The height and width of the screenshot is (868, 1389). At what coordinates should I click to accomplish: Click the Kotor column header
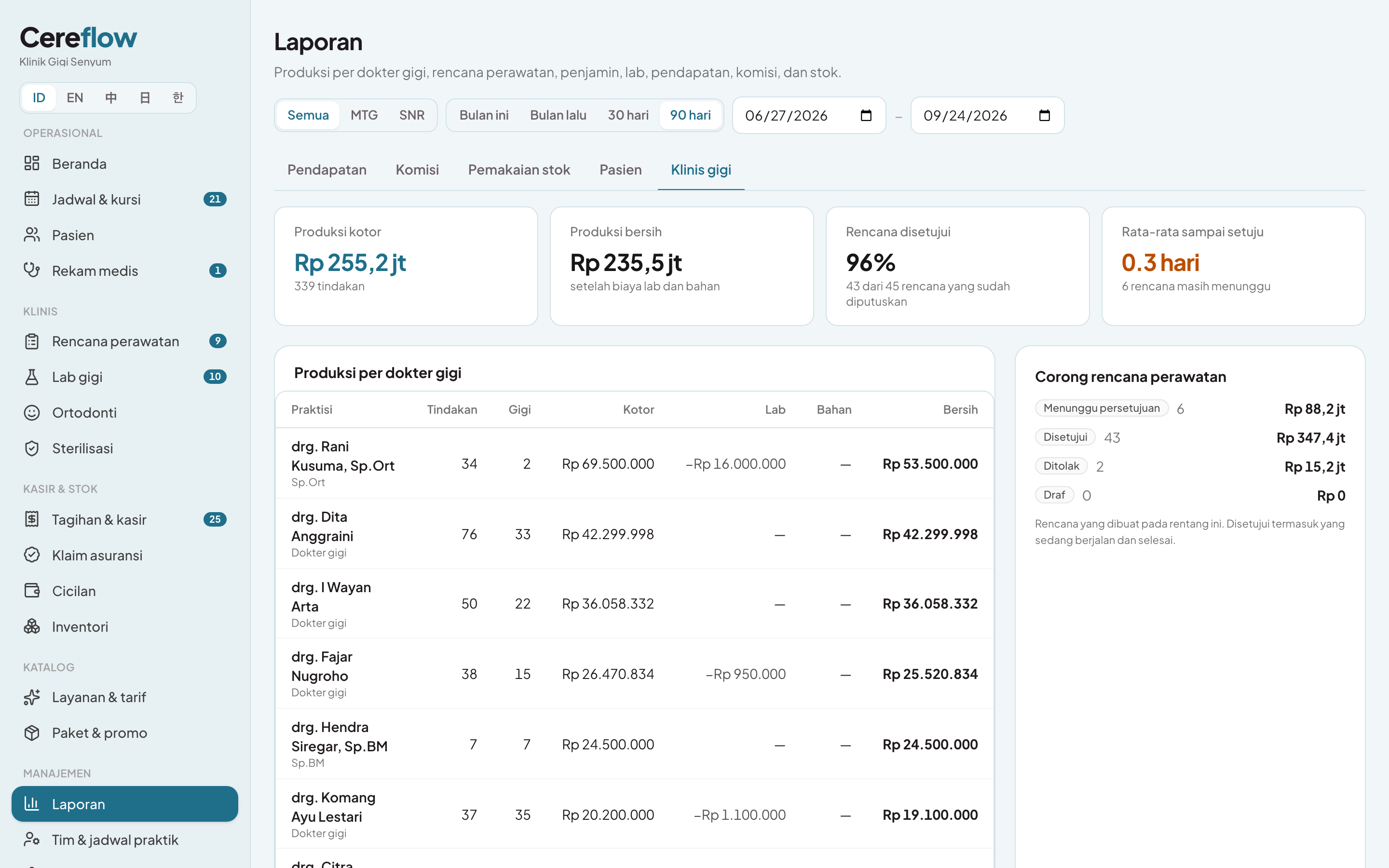pos(638,409)
